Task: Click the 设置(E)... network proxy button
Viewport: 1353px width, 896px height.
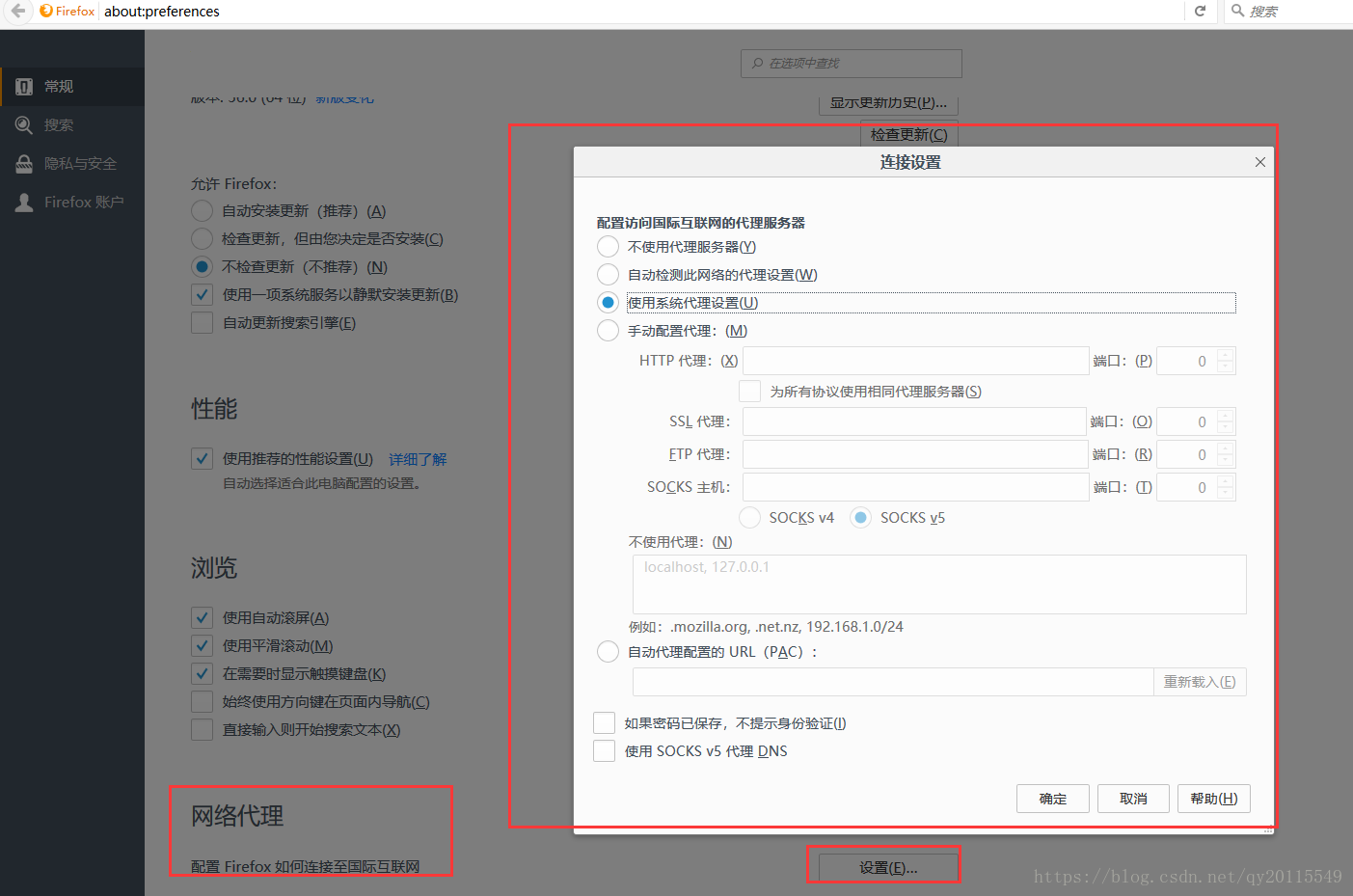Action: (x=888, y=868)
